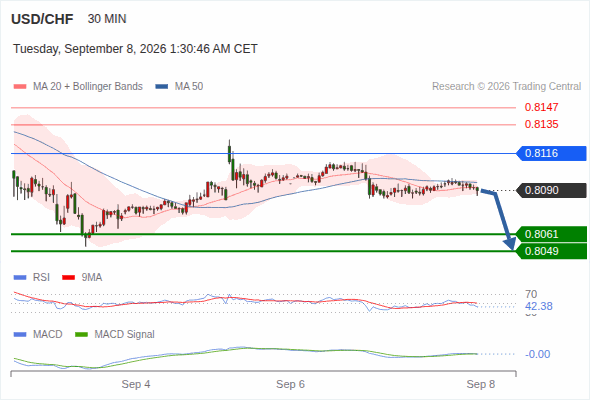Click the black 0.8090 current price tag

click(x=552, y=190)
